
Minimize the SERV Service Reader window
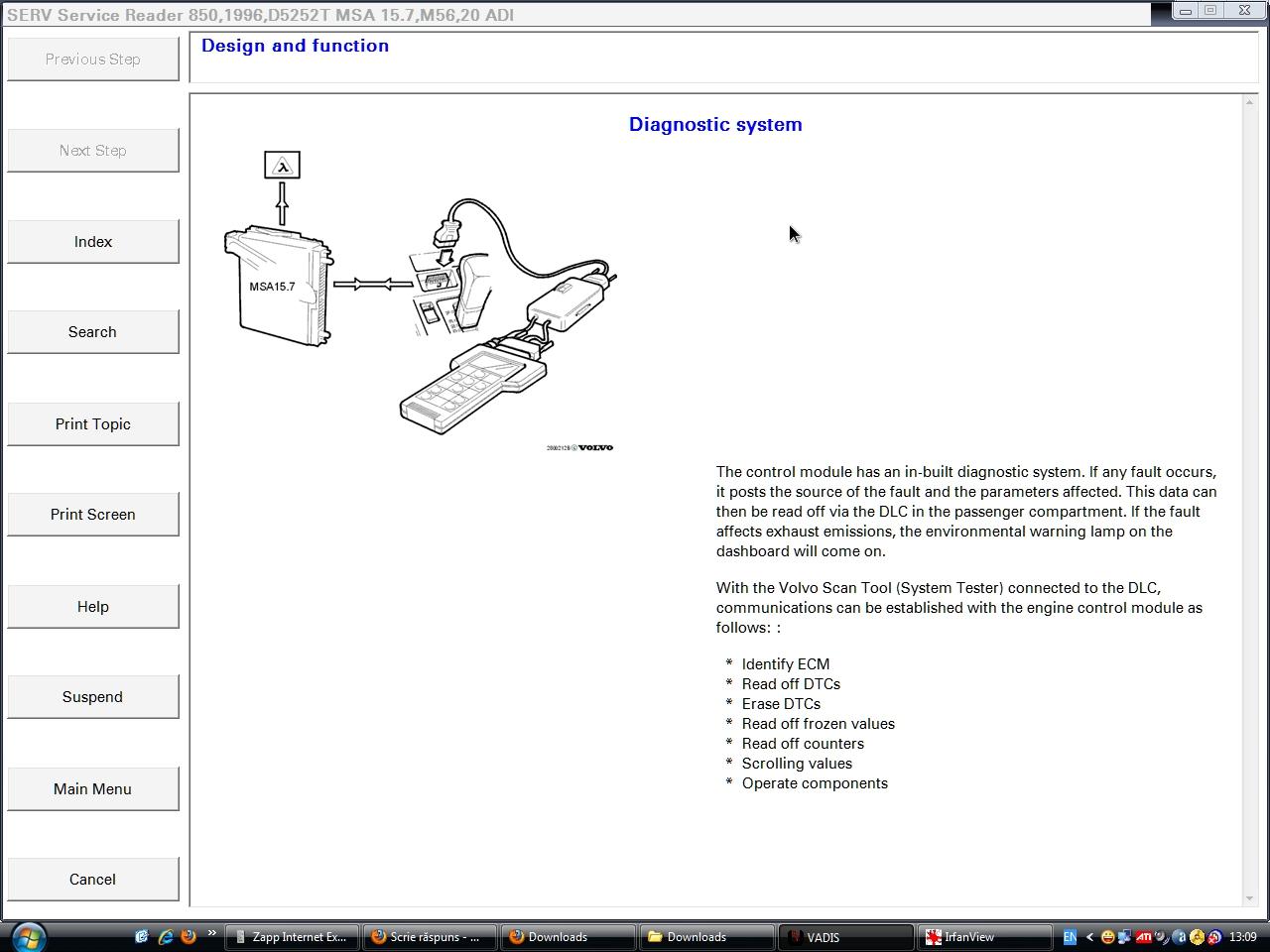[x=1186, y=11]
